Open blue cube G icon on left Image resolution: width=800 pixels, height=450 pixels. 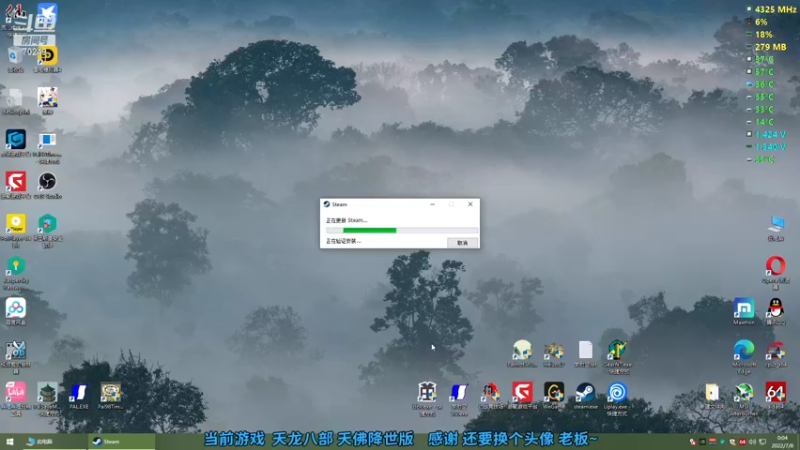16,143
